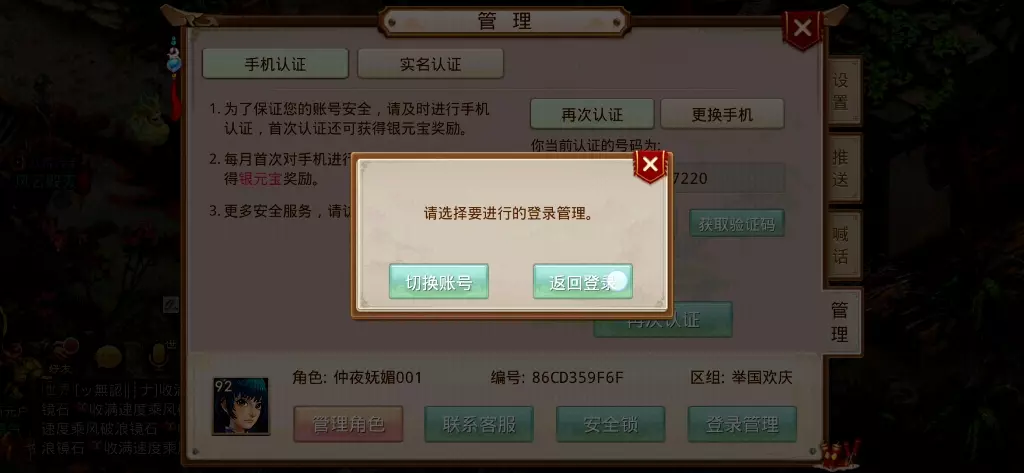
Task: Close the 管理 settings window
Action: [803, 29]
